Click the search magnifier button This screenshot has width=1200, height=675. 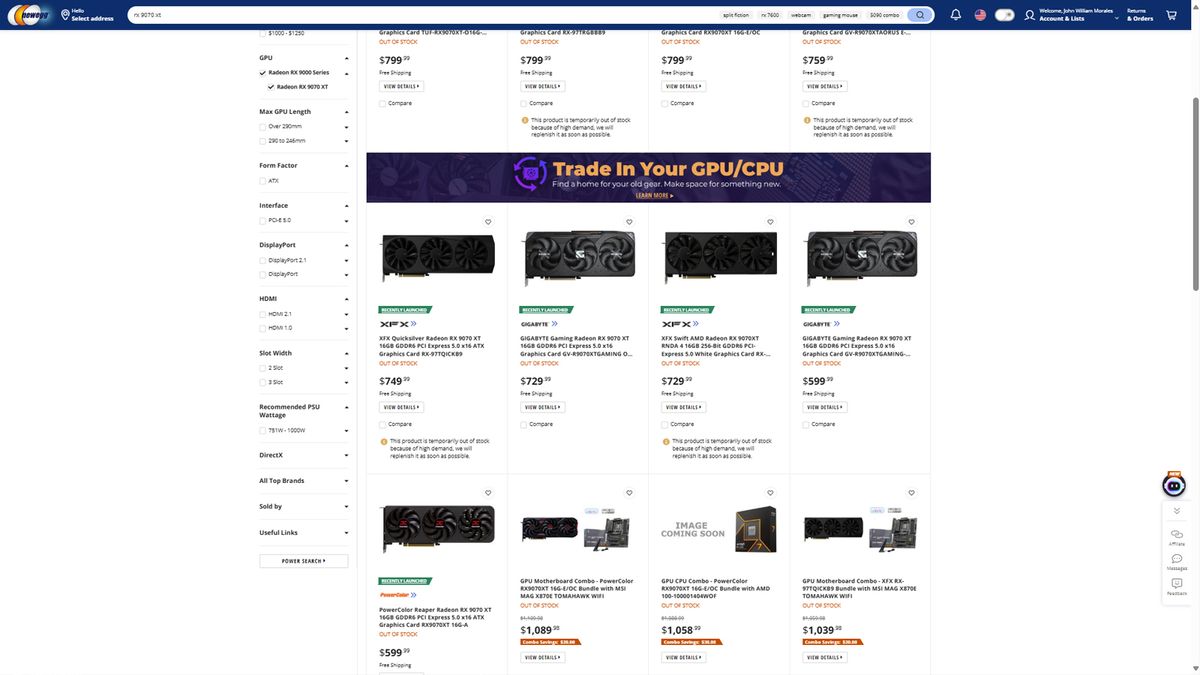(920, 15)
